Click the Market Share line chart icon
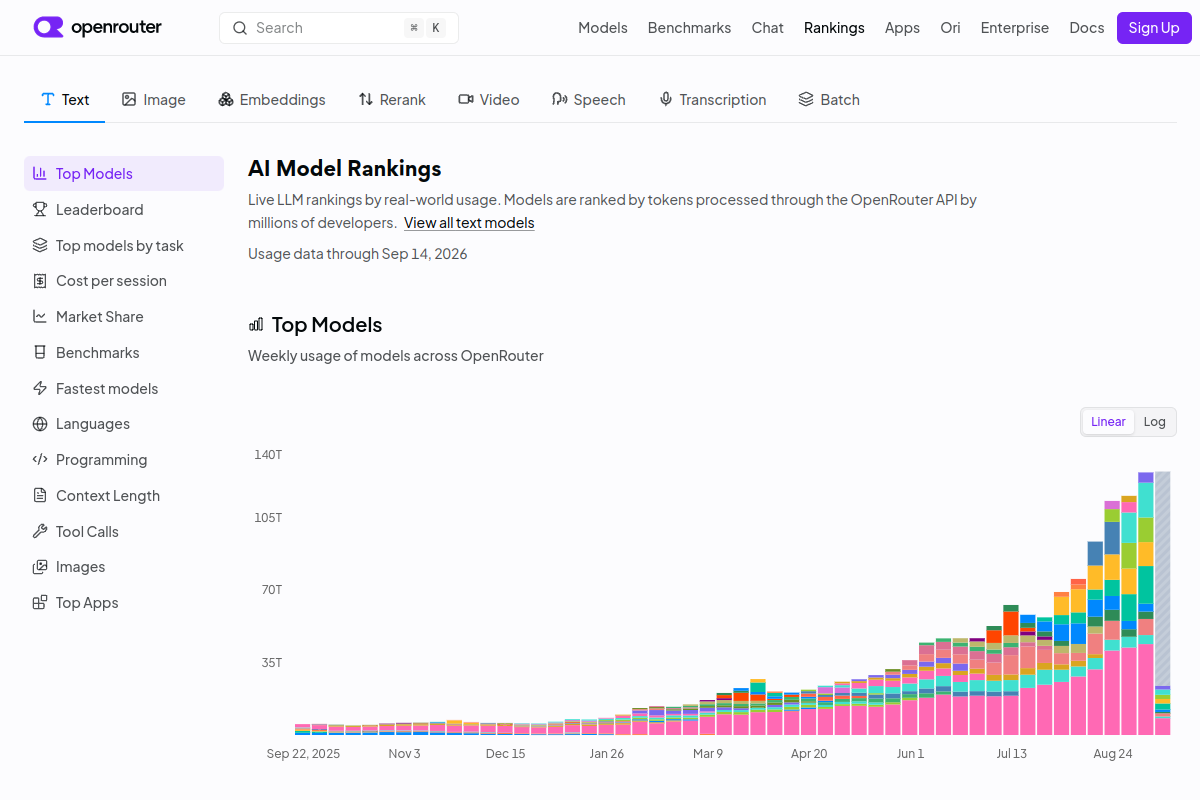This screenshot has width=1200, height=800. (40, 316)
